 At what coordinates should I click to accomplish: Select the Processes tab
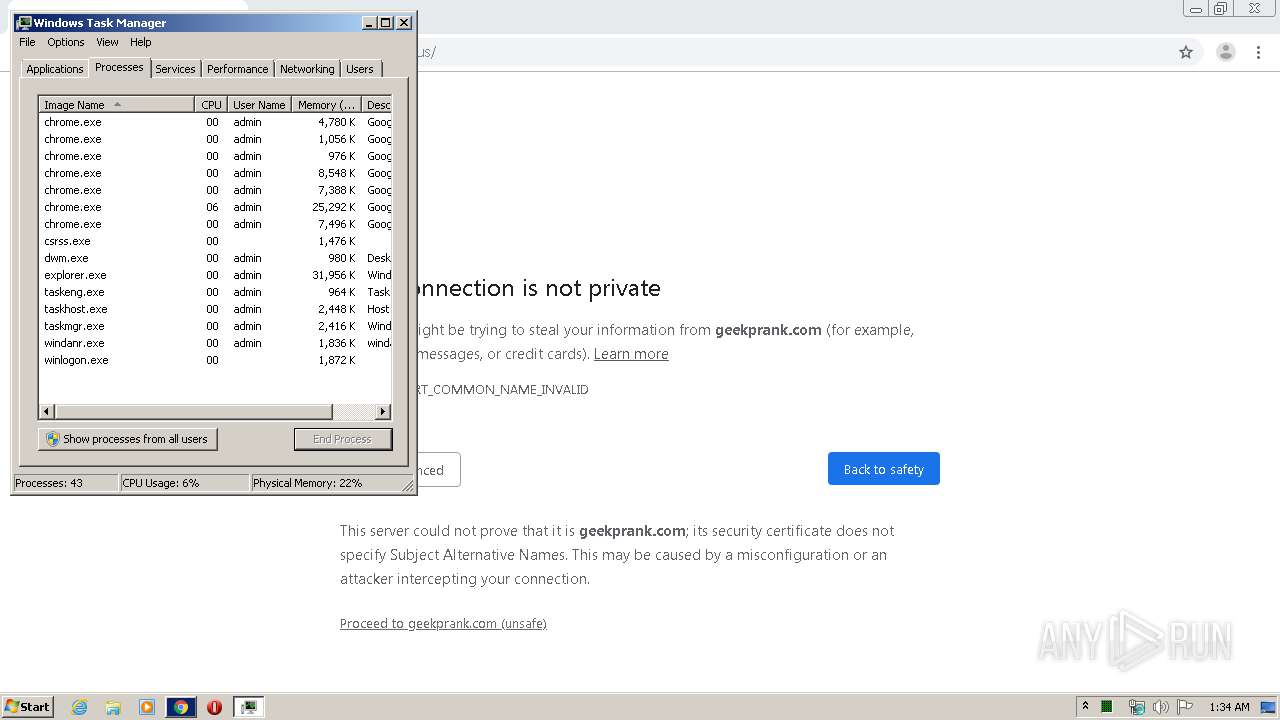pos(119,67)
